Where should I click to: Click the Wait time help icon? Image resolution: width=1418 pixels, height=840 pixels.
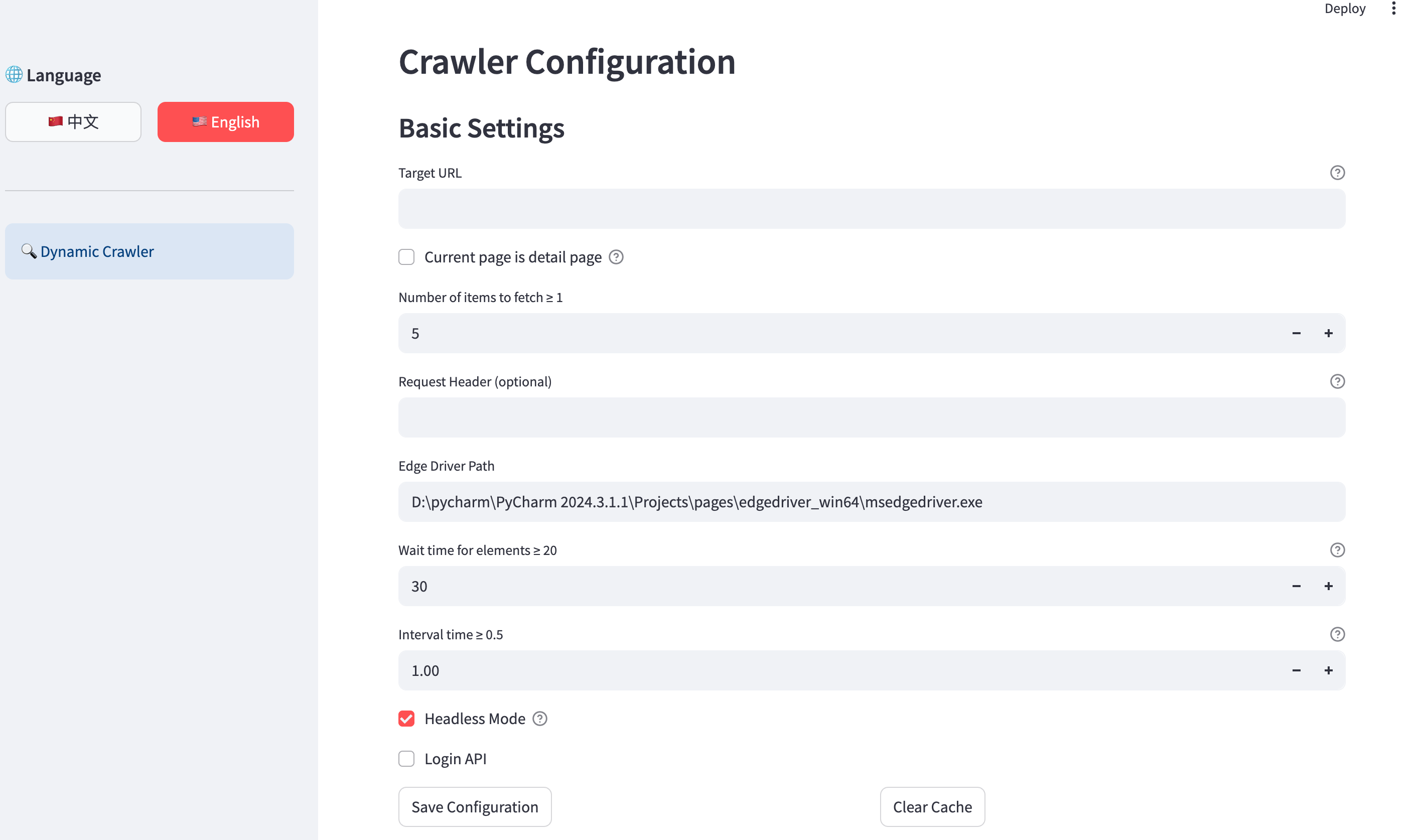pyautogui.click(x=1337, y=550)
